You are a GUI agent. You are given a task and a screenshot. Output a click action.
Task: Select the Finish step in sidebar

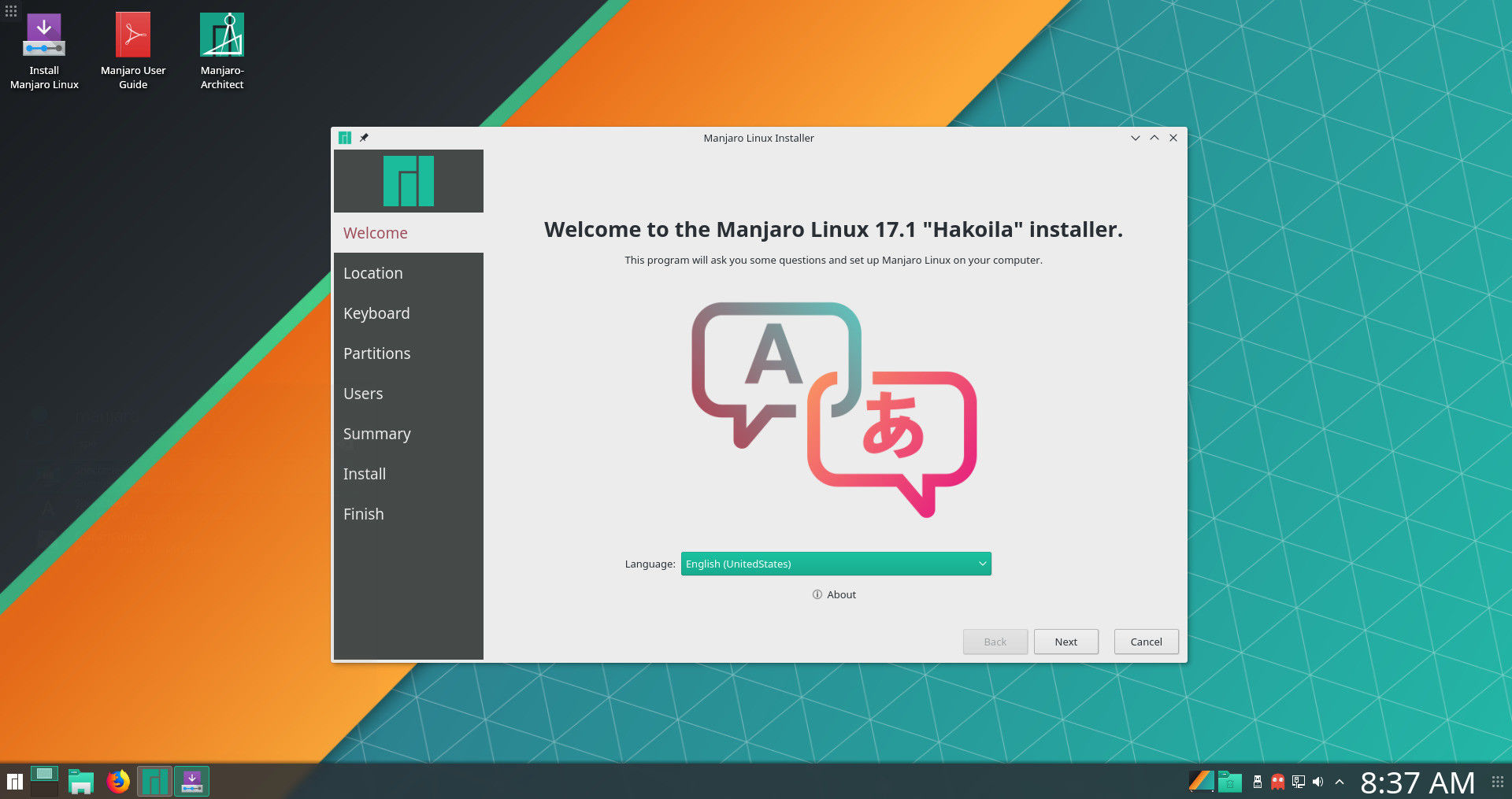pos(409,514)
